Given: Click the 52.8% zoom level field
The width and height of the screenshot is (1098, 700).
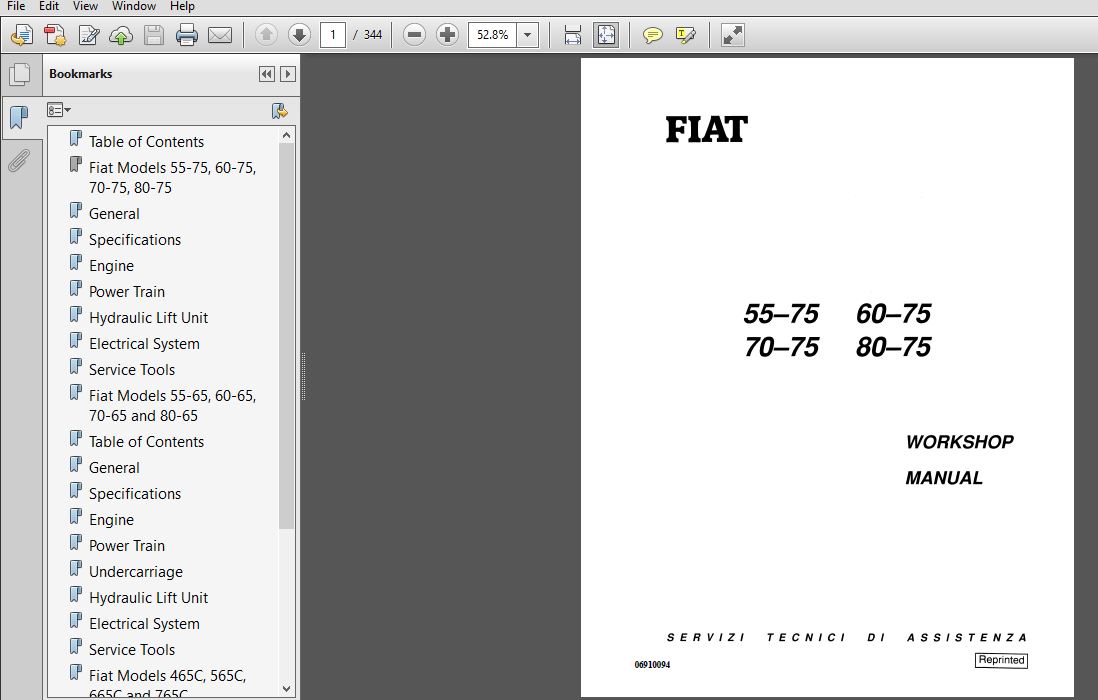Looking at the screenshot, I should pyautogui.click(x=492, y=34).
